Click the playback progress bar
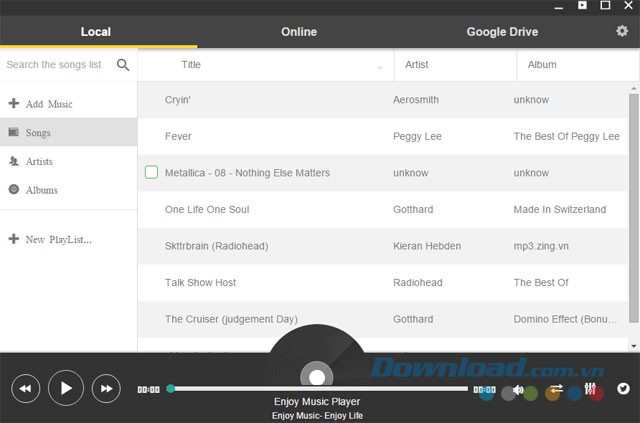The height and width of the screenshot is (423, 640). (320, 389)
